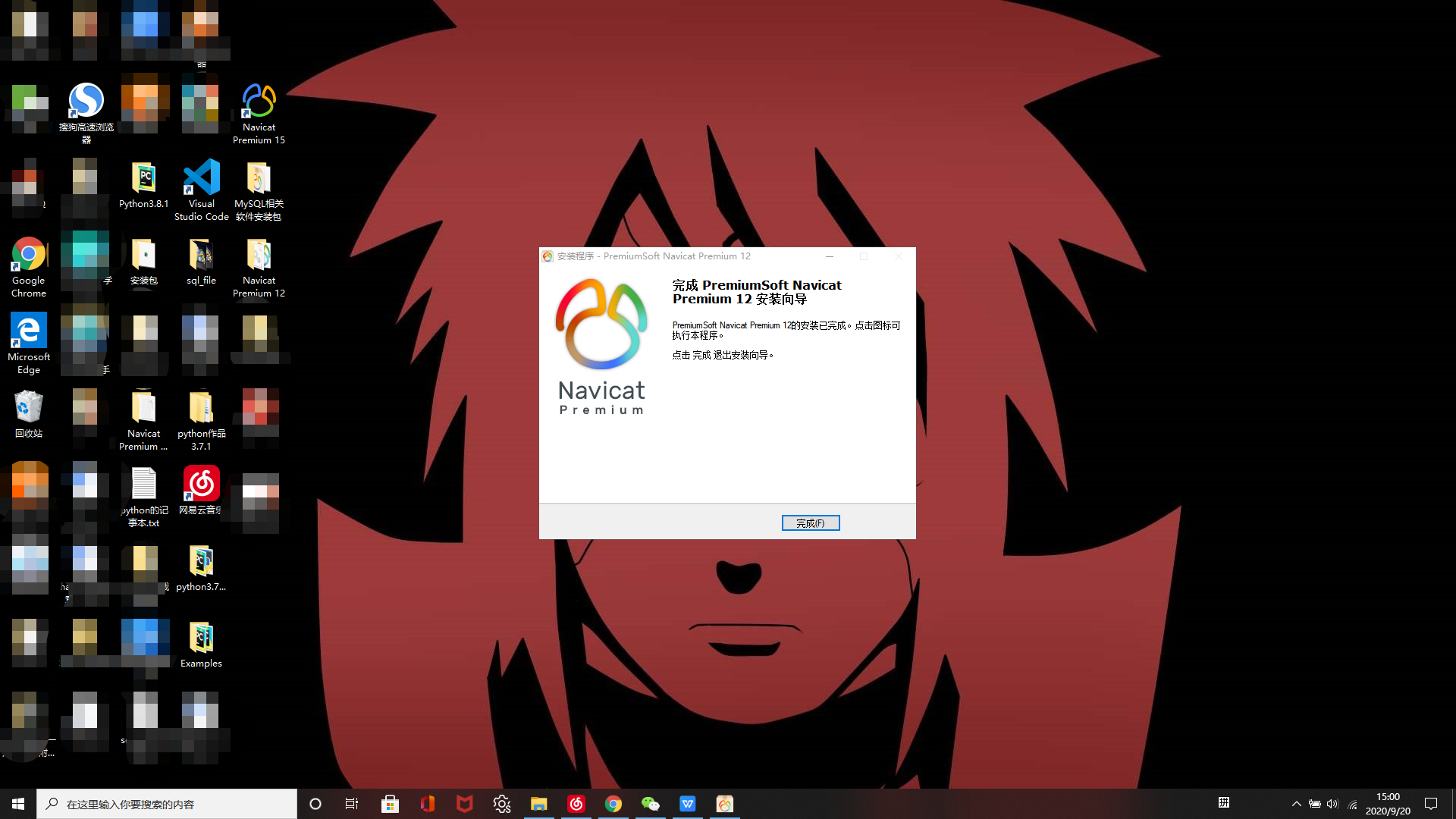The width and height of the screenshot is (1456, 819).
Task: Open the notification center icon
Action: coord(1431,804)
